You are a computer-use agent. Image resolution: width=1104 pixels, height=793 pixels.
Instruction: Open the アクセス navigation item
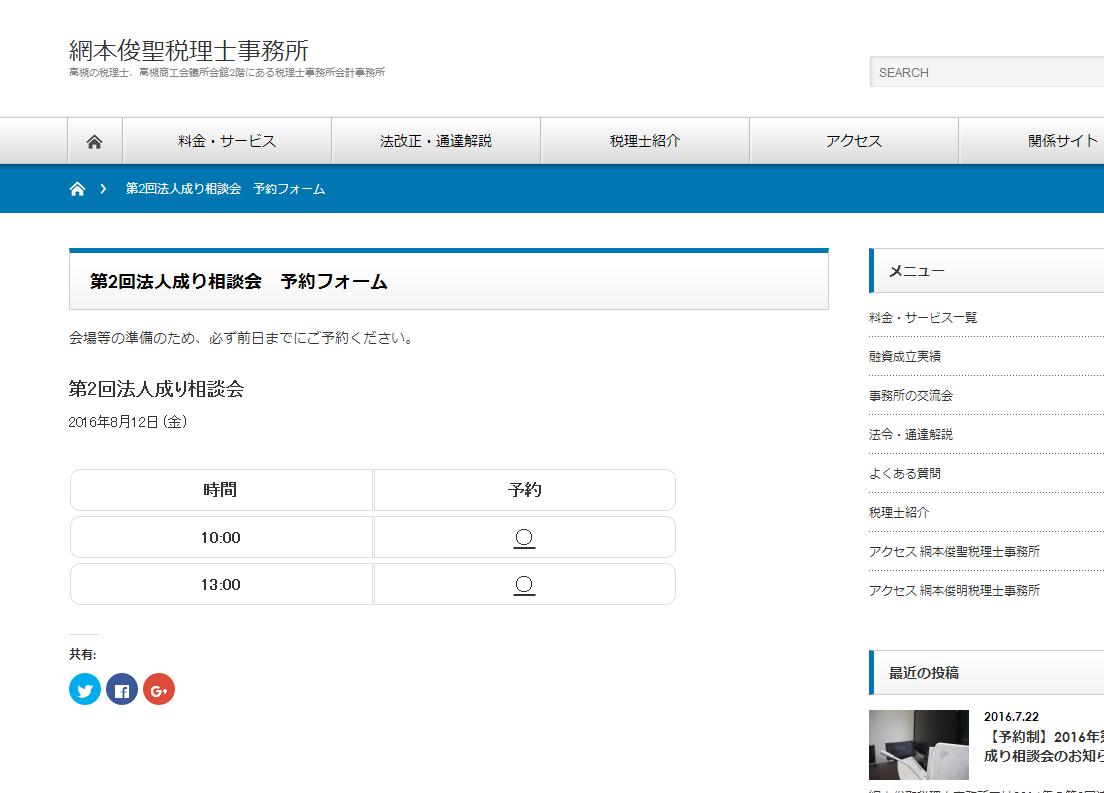[x=854, y=141]
